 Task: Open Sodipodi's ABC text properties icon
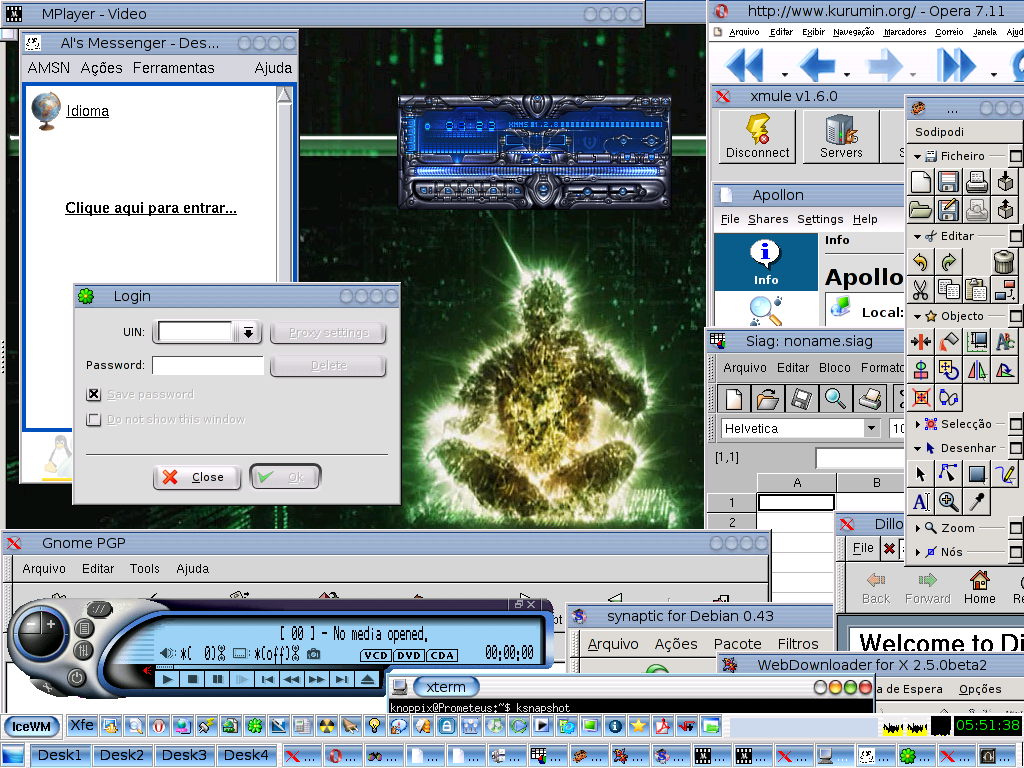(1004, 342)
